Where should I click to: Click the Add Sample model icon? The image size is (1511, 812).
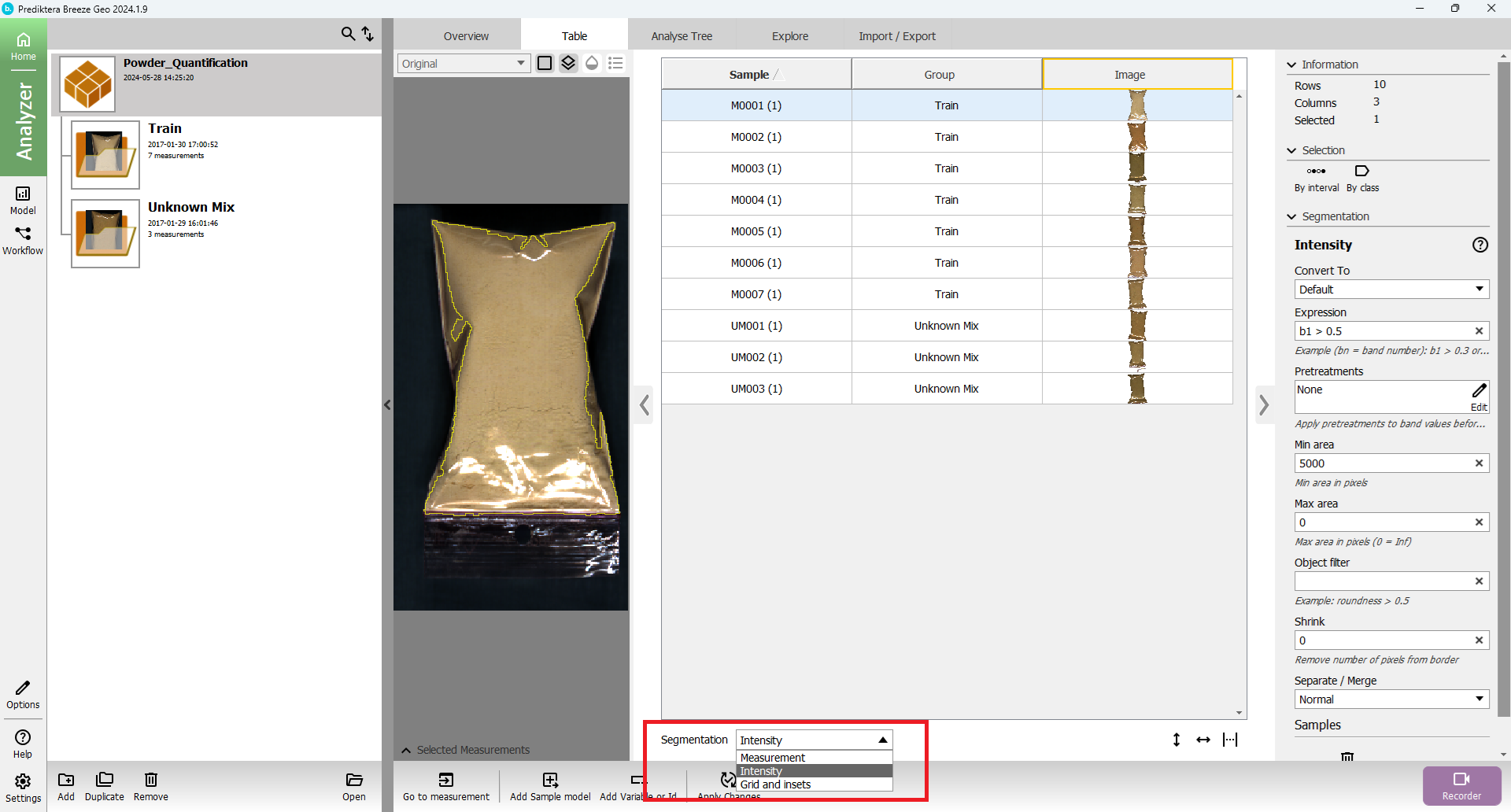point(550,780)
